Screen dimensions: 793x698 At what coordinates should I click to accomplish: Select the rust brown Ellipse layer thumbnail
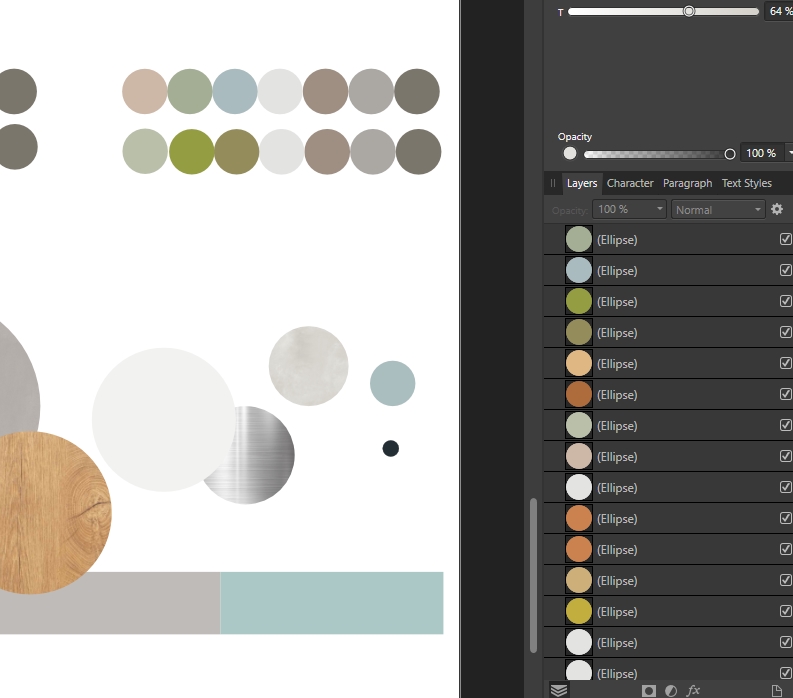pyautogui.click(x=579, y=394)
